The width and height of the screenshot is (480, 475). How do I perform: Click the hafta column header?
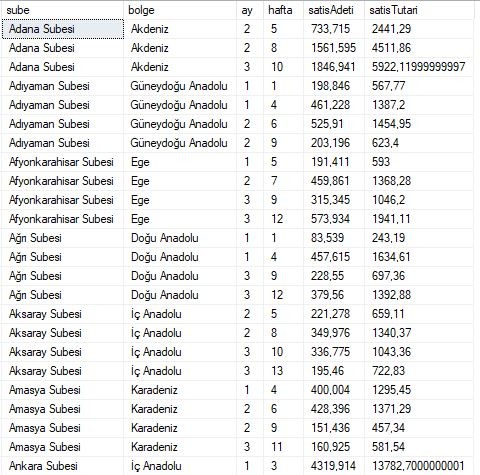(x=283, y=10)
